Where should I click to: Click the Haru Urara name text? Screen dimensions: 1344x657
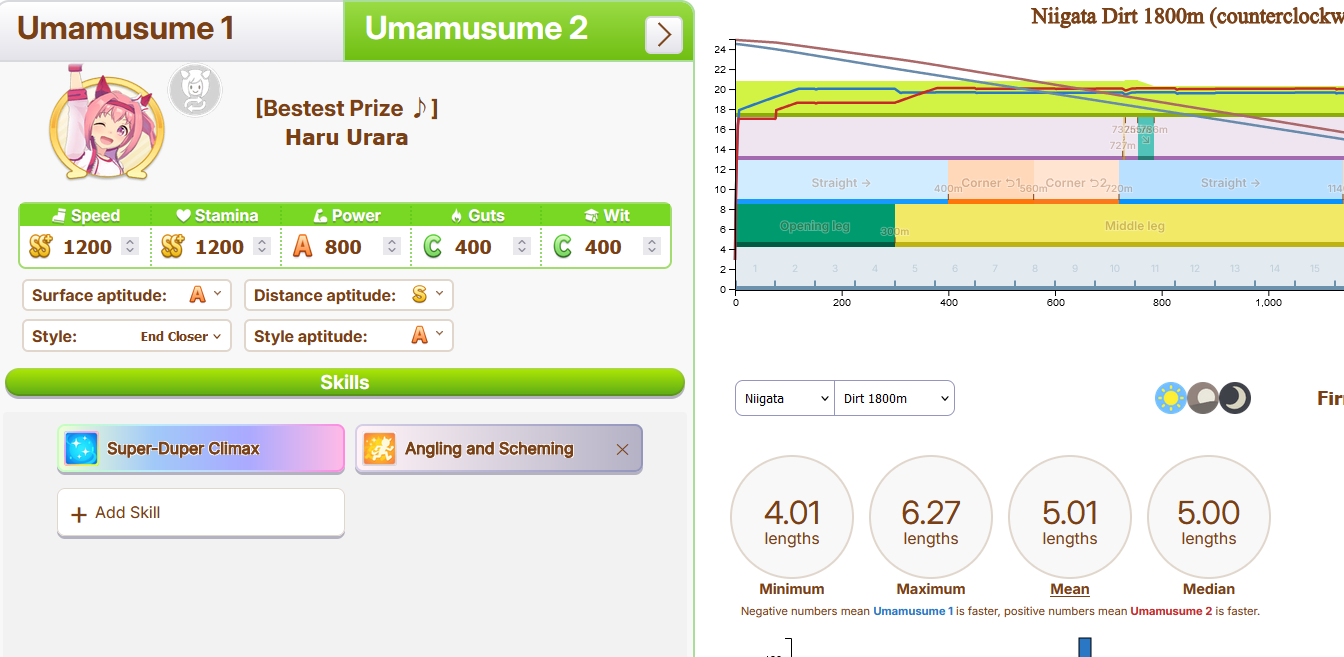point(347,137)
